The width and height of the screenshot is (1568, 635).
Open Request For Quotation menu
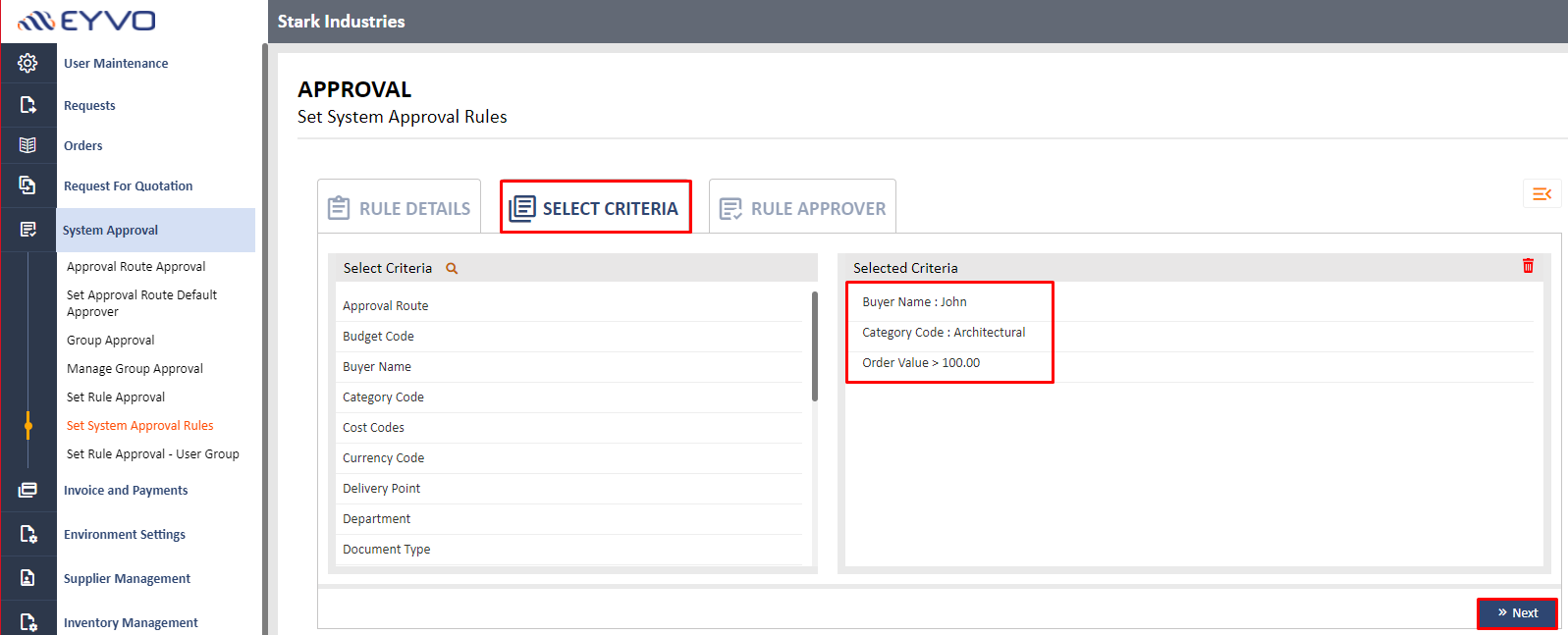tap(129, 185)
